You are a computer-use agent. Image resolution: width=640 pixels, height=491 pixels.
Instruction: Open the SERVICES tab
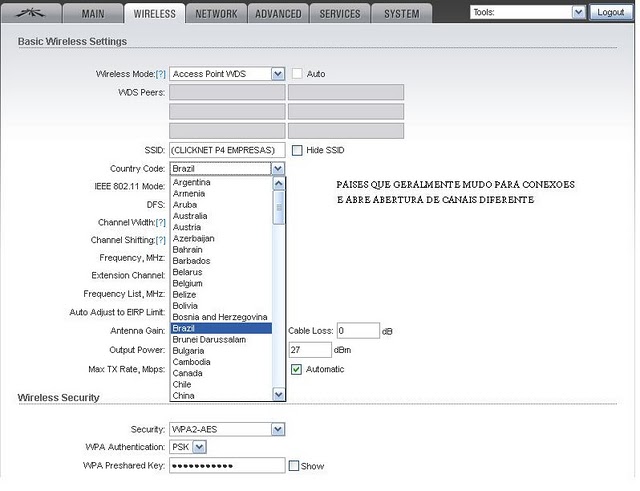pyautogui.click(x=340, y=13)
